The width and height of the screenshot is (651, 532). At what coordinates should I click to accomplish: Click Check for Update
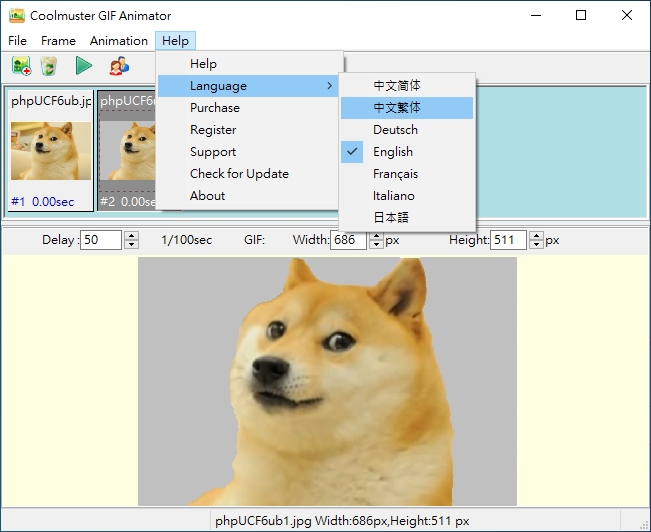point(247,174)
